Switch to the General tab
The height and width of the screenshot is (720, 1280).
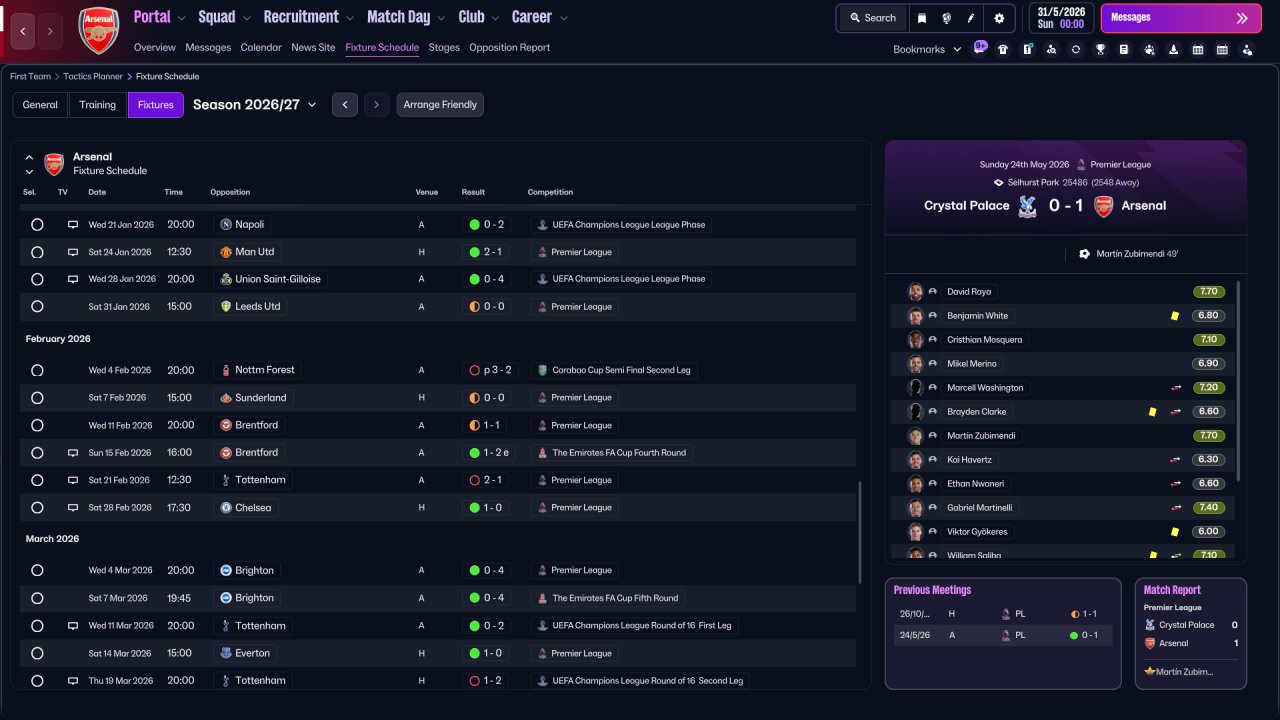click(x=40, y=105)
